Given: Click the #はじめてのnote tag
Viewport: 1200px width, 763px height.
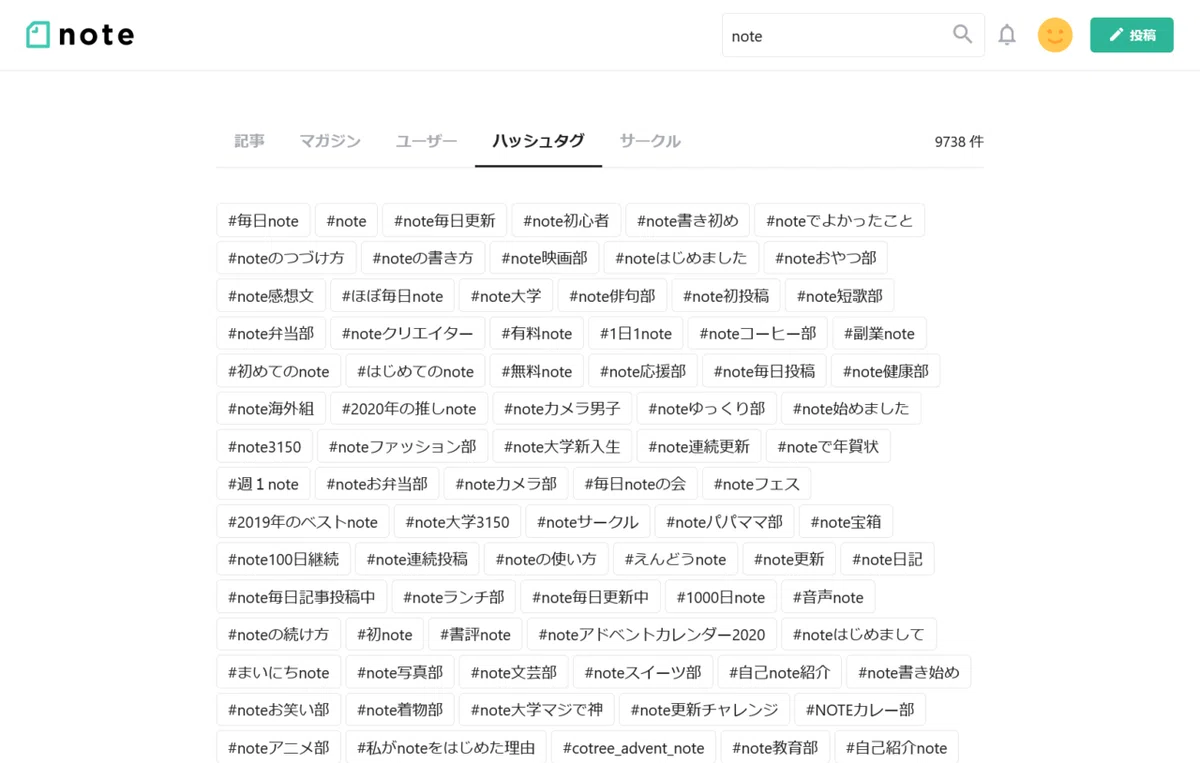Looking at the screenshot, I should 416,371.
